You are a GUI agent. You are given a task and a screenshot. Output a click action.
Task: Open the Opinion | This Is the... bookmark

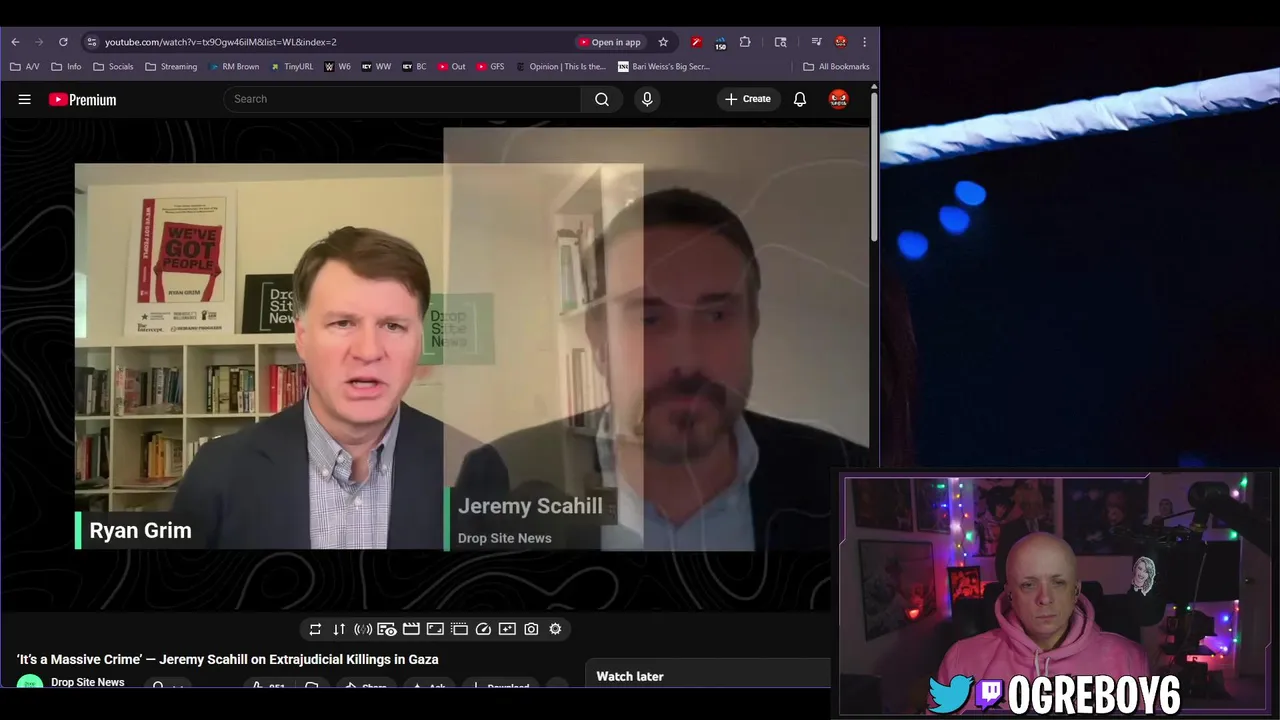click(x=561, y=67)
